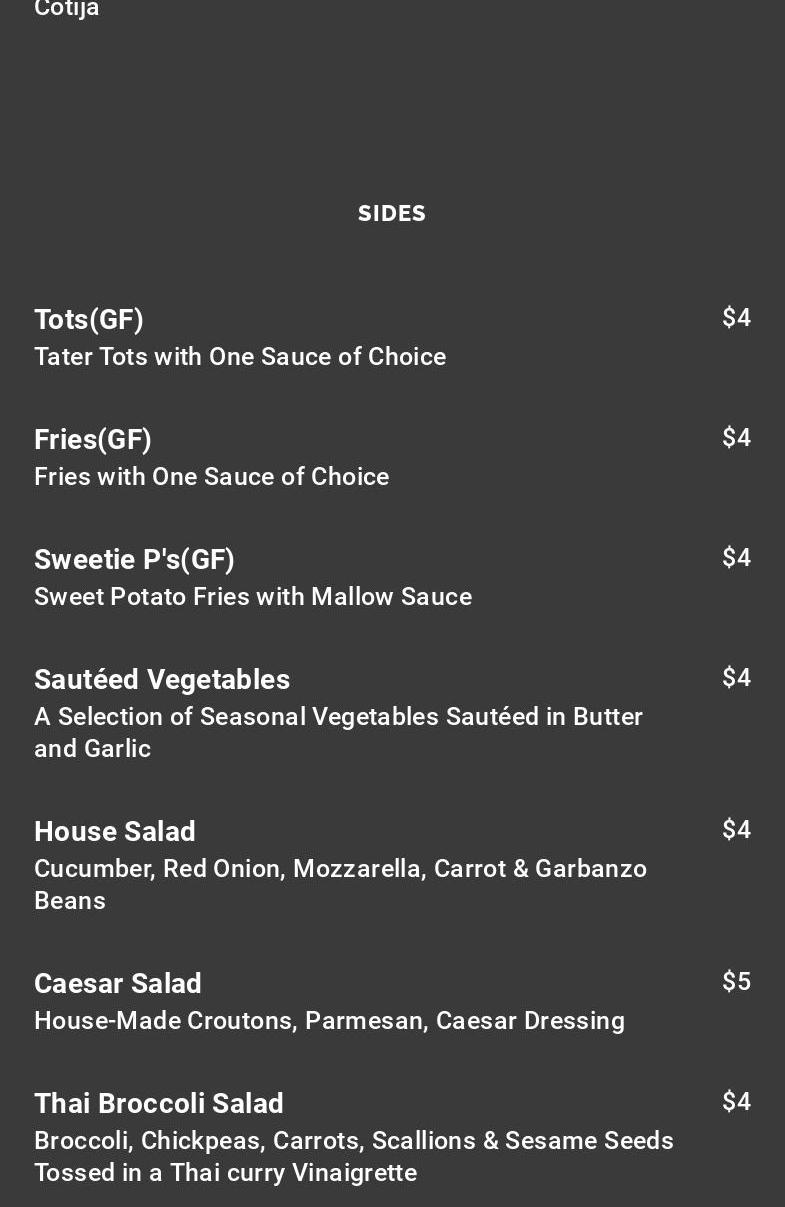Click the $4 price for Sweetie P's
The height and width of the screenshot is (1207, 785).
tap(736, 557)
